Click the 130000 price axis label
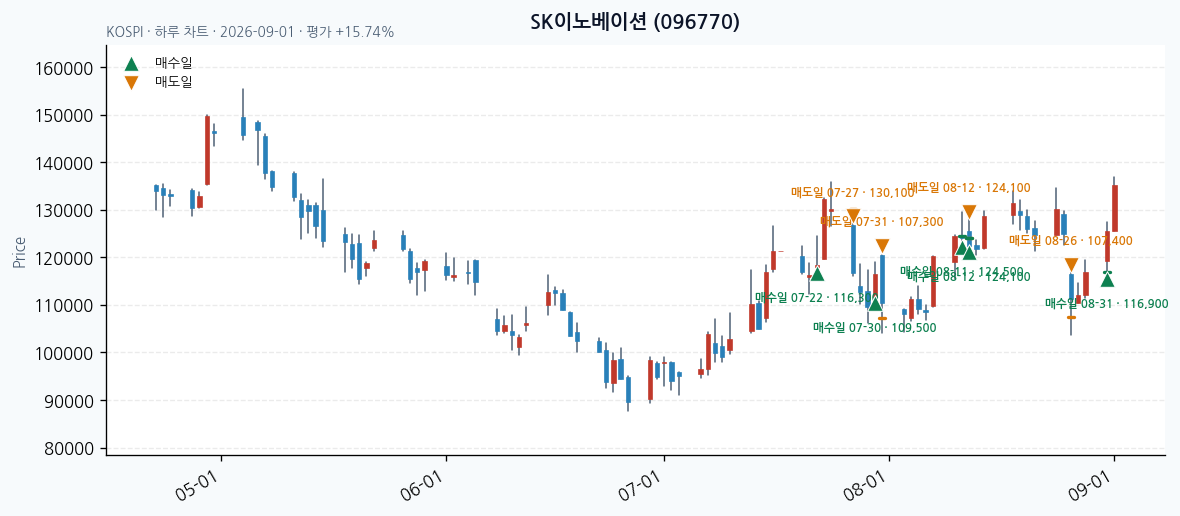 [65, 211]
